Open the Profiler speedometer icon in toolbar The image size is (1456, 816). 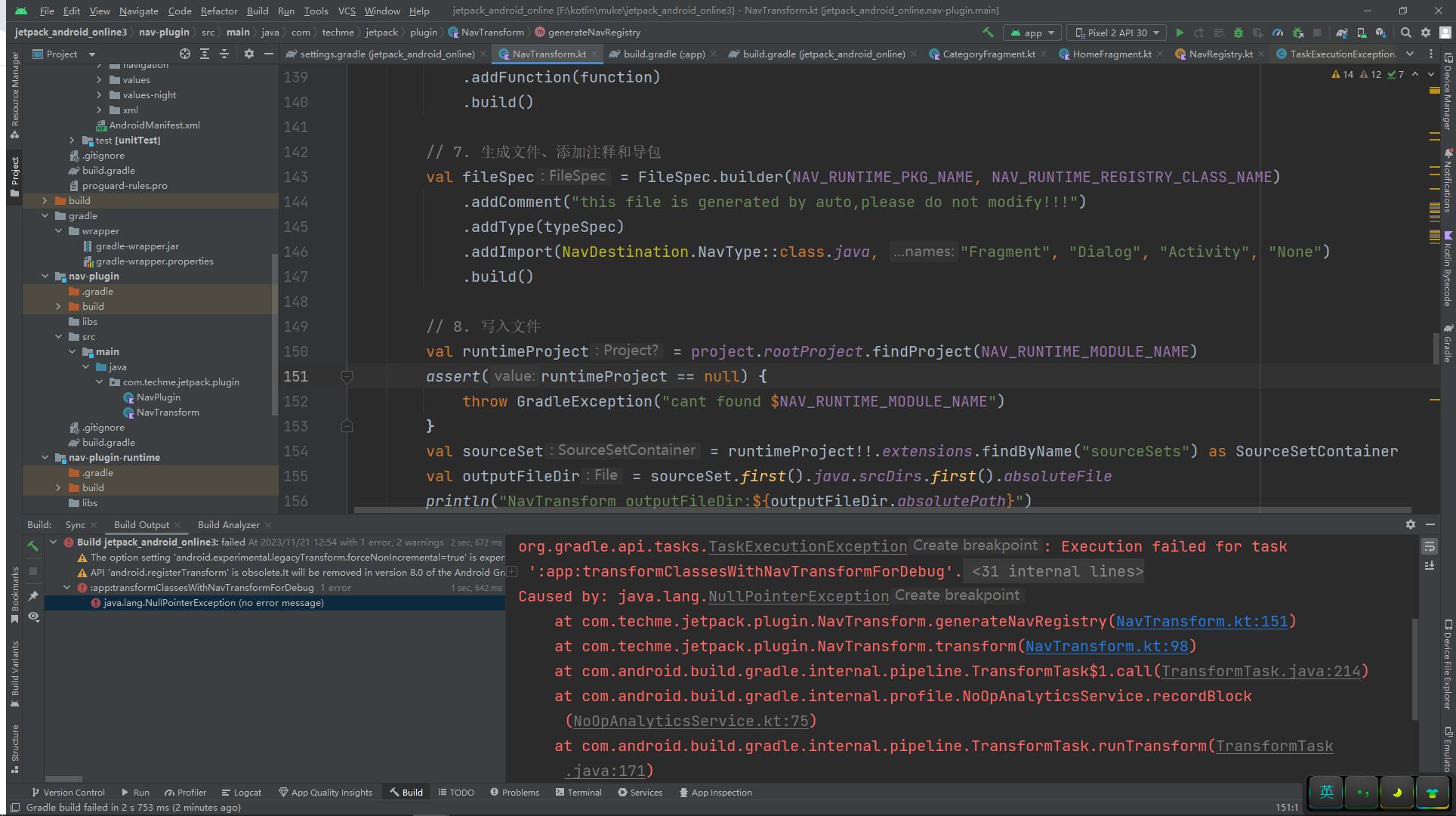point(1278,32)
